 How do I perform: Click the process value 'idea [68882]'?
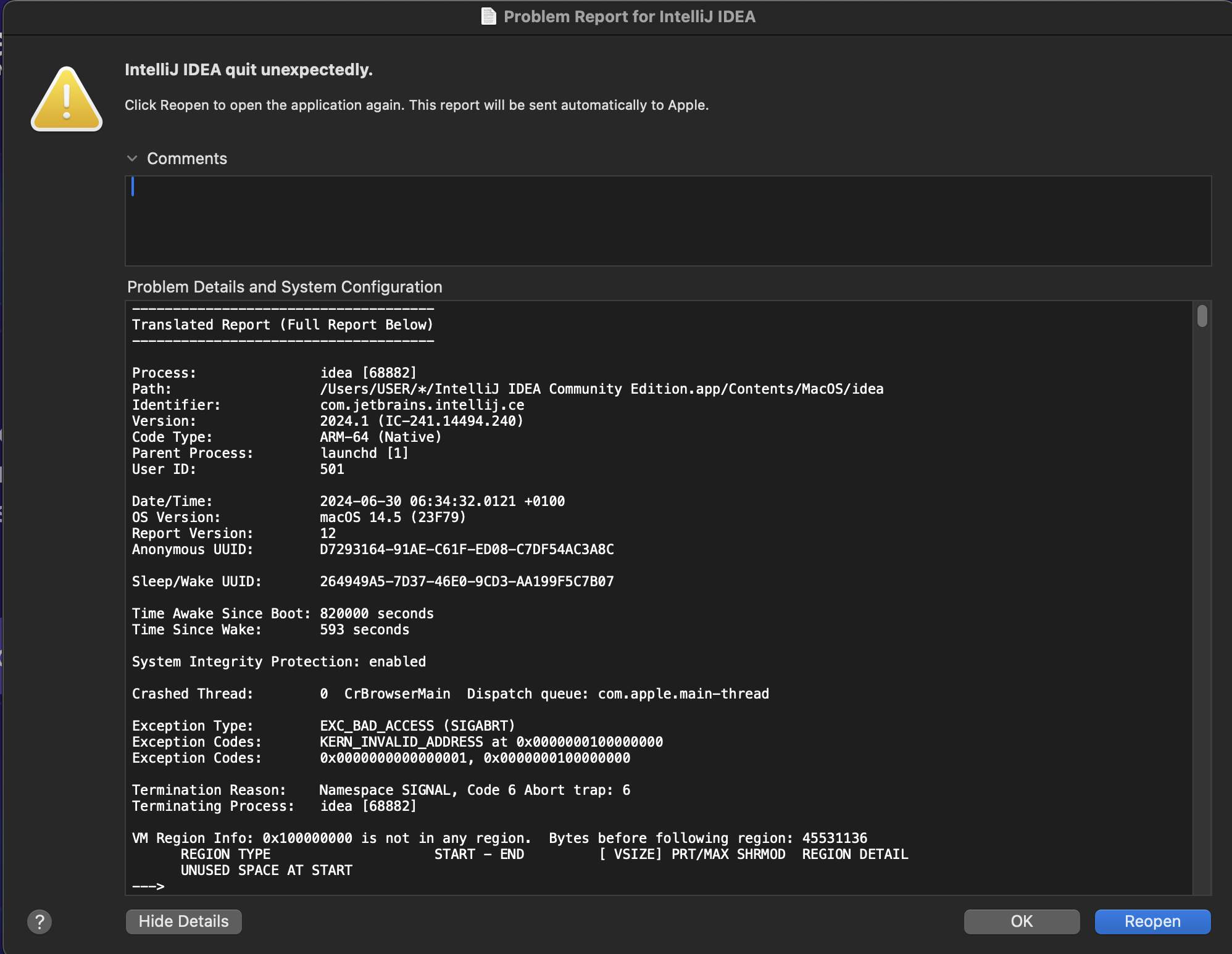(368, 373)
